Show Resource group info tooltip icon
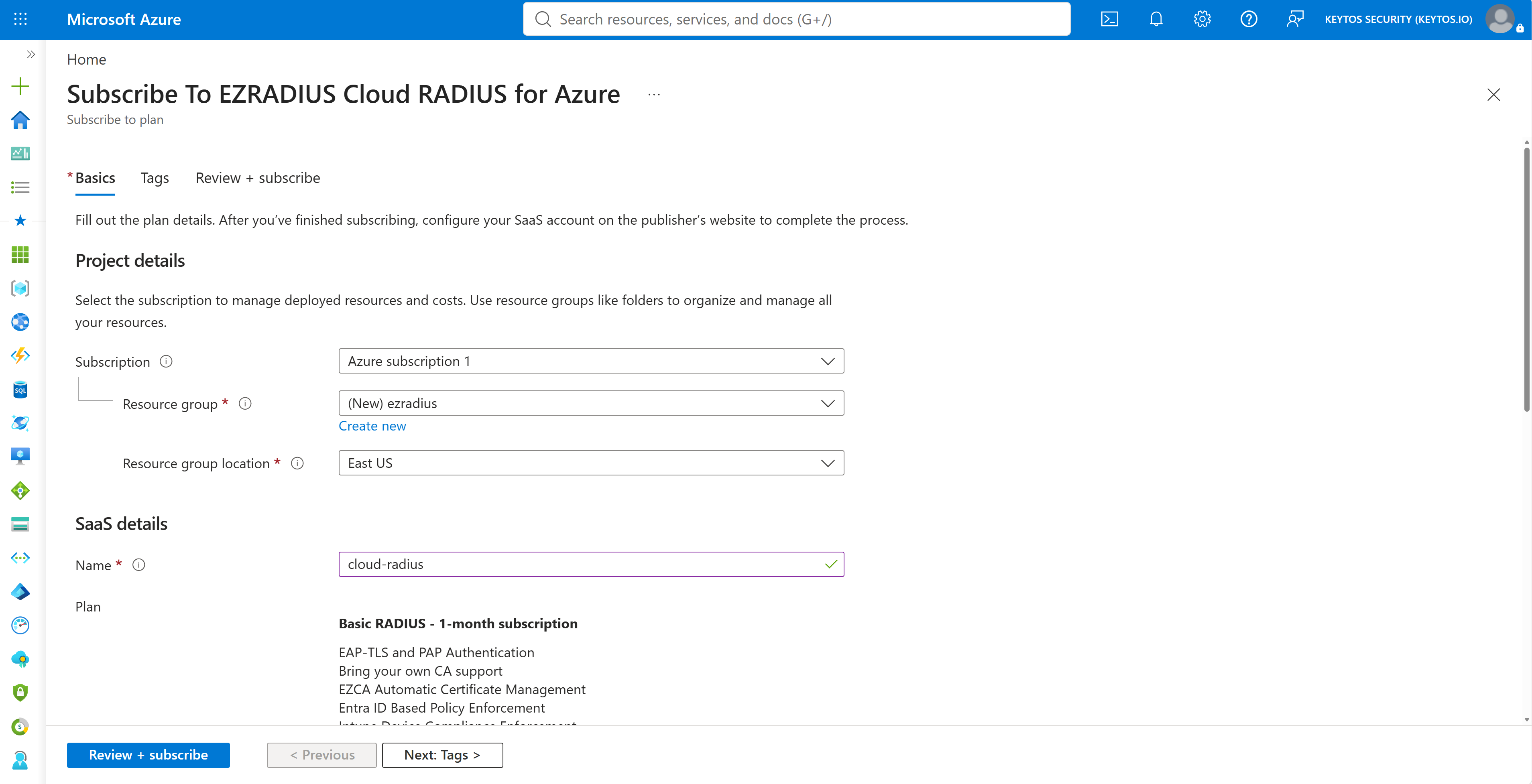This screenshot has width=1532, height=784. (245, 404)
